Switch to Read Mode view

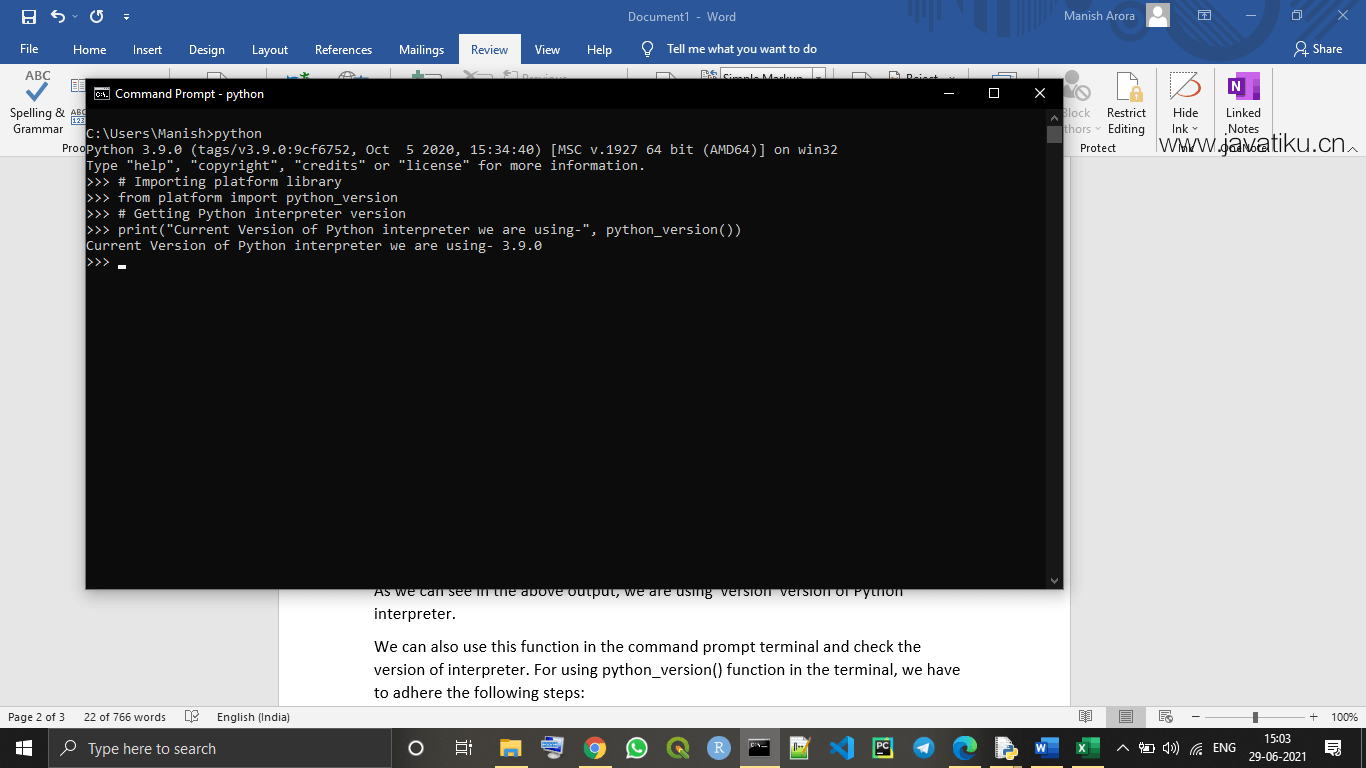point(1086,717)
